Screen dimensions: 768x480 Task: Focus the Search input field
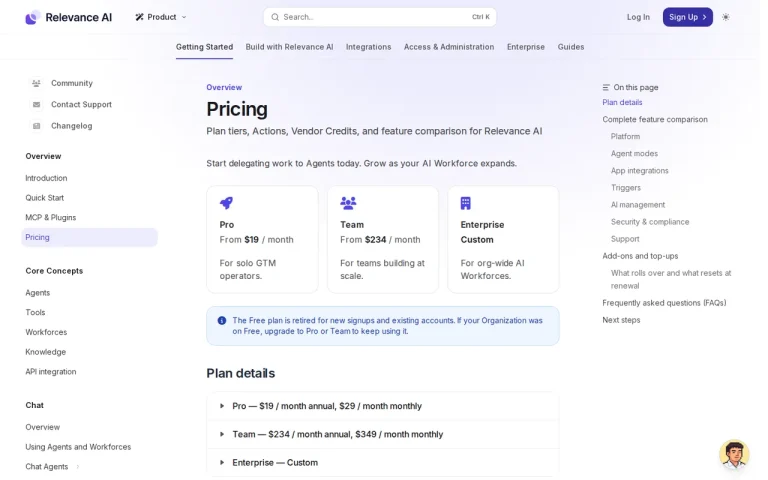[380, 17]
